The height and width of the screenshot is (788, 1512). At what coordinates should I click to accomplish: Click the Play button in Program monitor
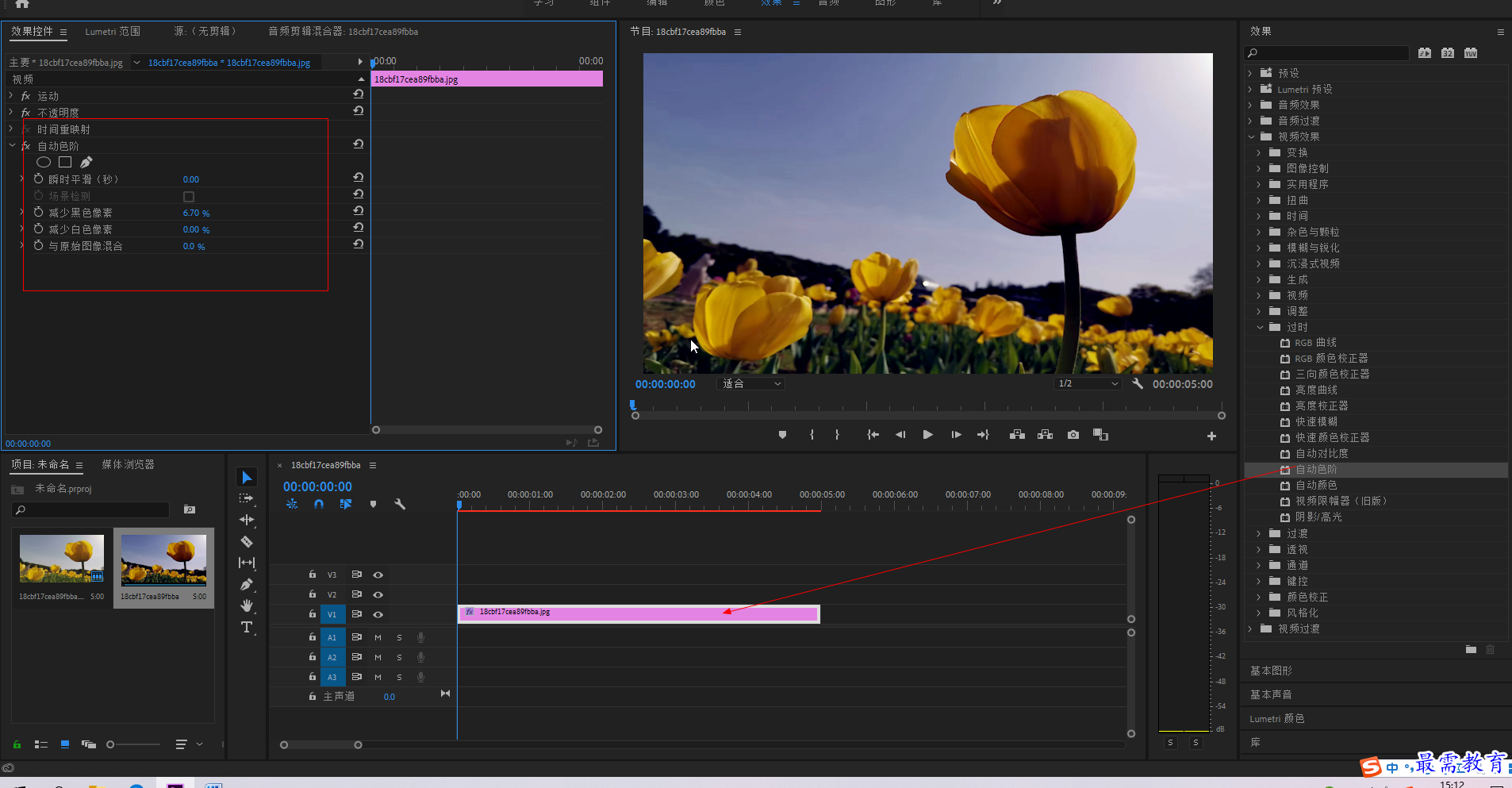pyautogui.click(x=927, y=435)
